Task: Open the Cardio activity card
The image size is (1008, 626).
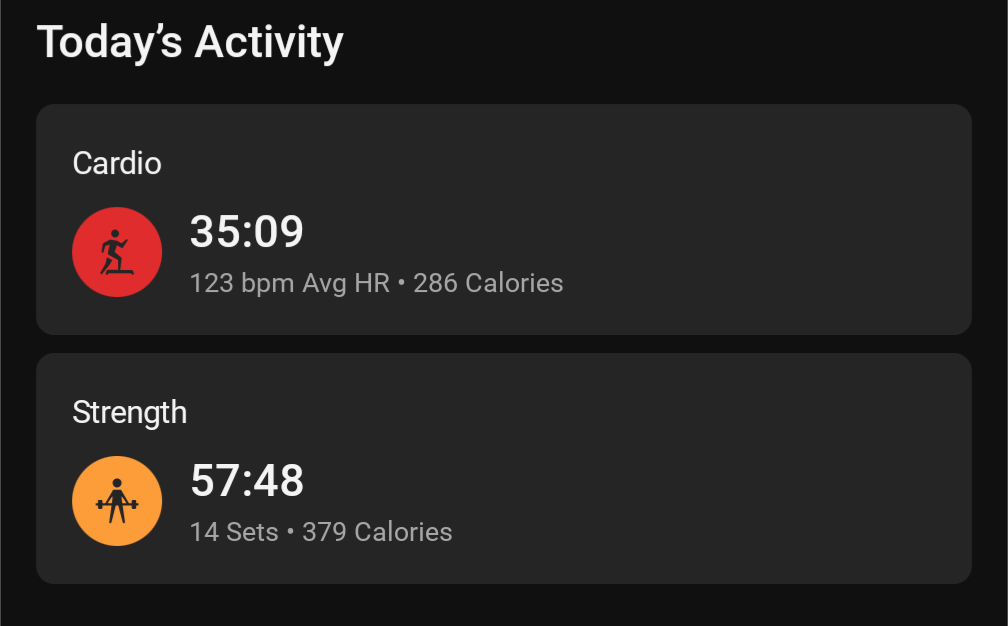Action: [504, 220]
